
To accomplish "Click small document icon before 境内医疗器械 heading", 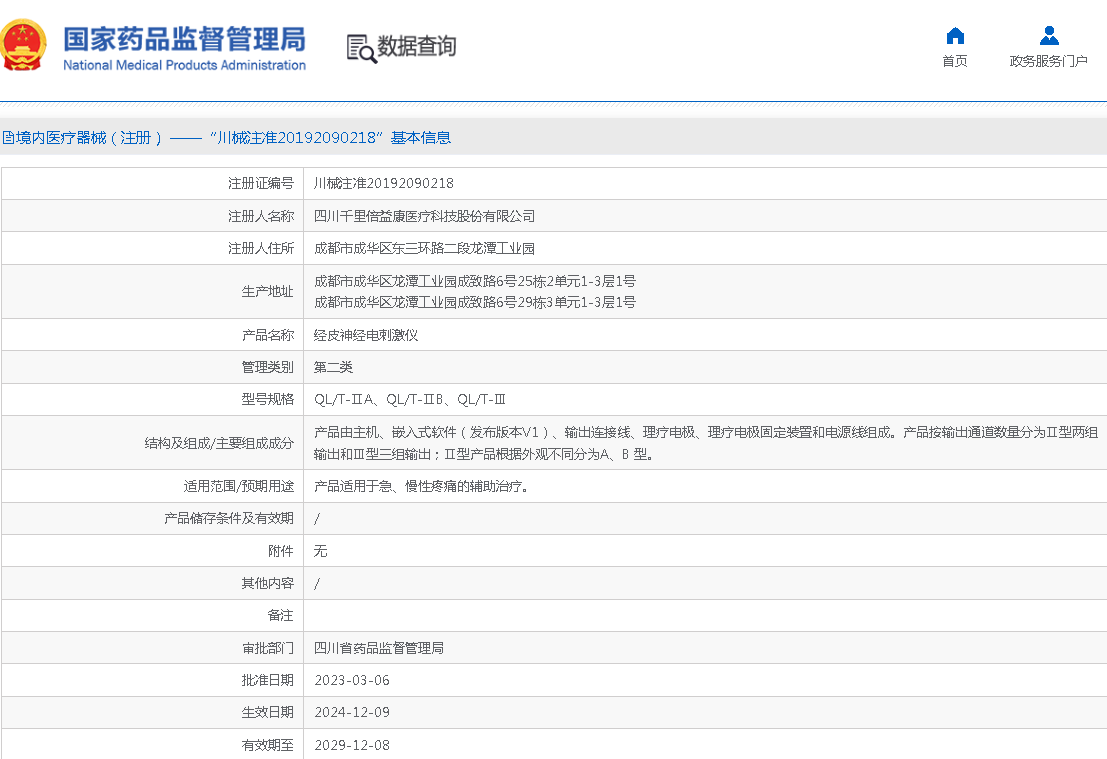I will click(7, 138).
